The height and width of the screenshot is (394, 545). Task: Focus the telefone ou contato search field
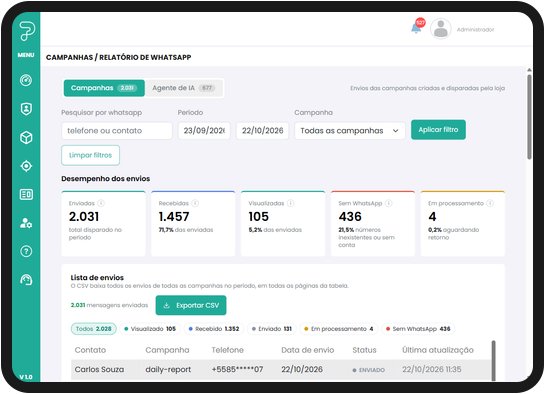click(117, 131)
